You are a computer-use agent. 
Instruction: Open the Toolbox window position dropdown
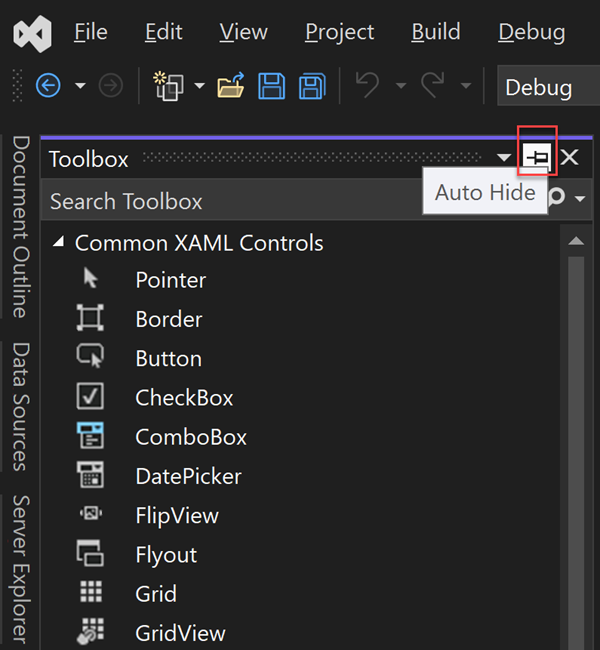tap(504, 158)
